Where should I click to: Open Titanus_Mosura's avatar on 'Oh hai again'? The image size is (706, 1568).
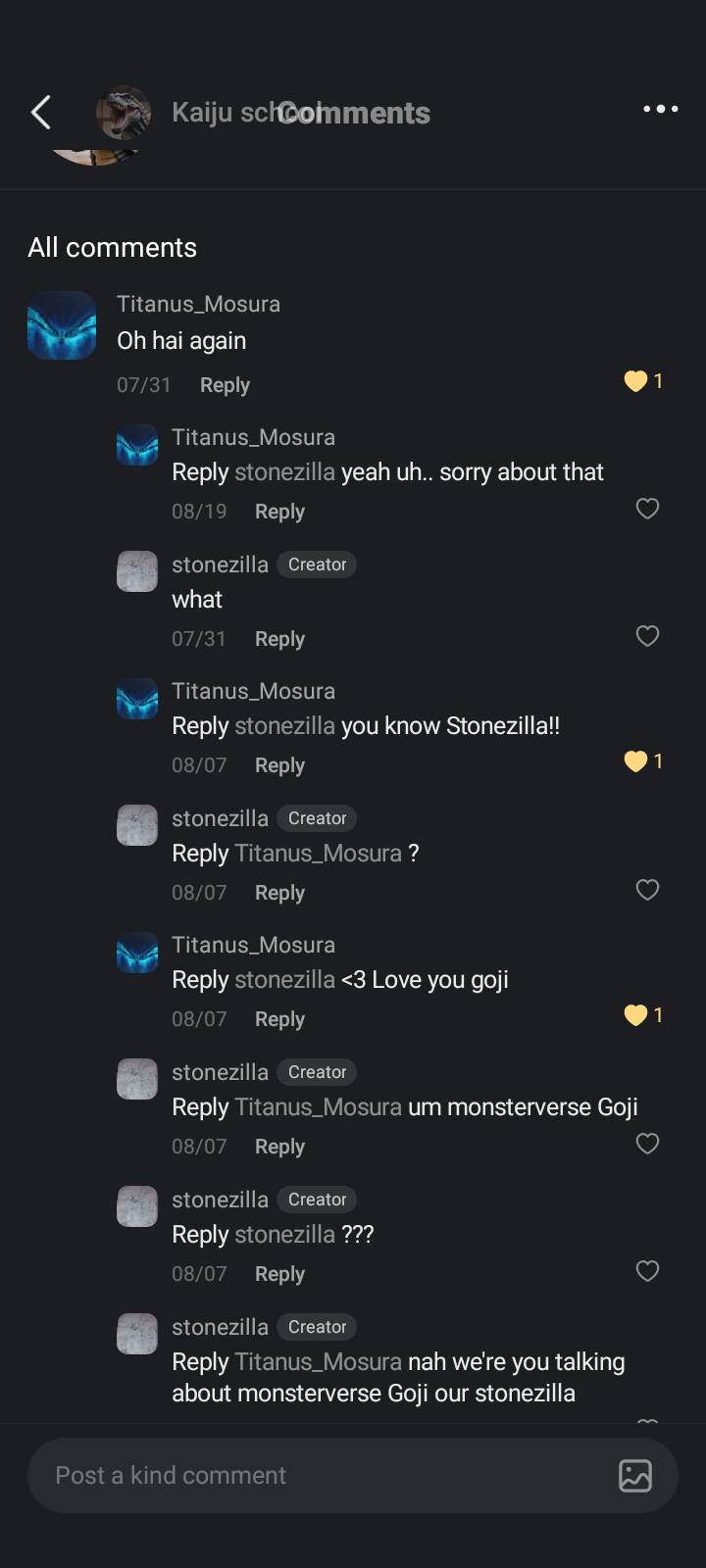(x=62, y=325)
